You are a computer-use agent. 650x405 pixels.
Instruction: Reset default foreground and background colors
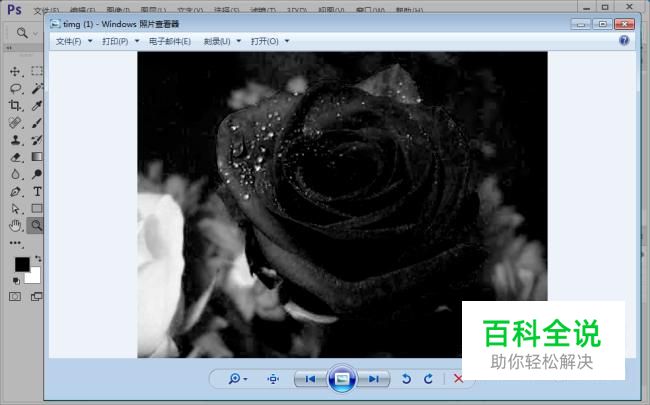(x=16, y=281)
